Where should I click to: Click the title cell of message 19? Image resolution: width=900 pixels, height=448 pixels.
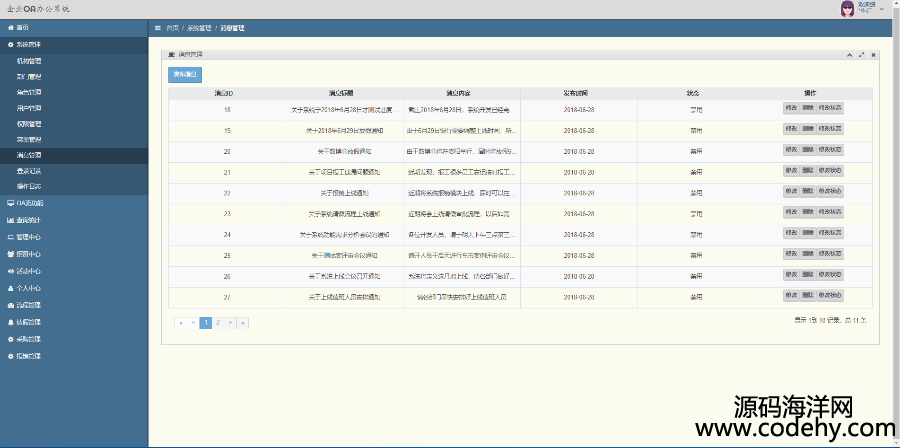point(344,131)
